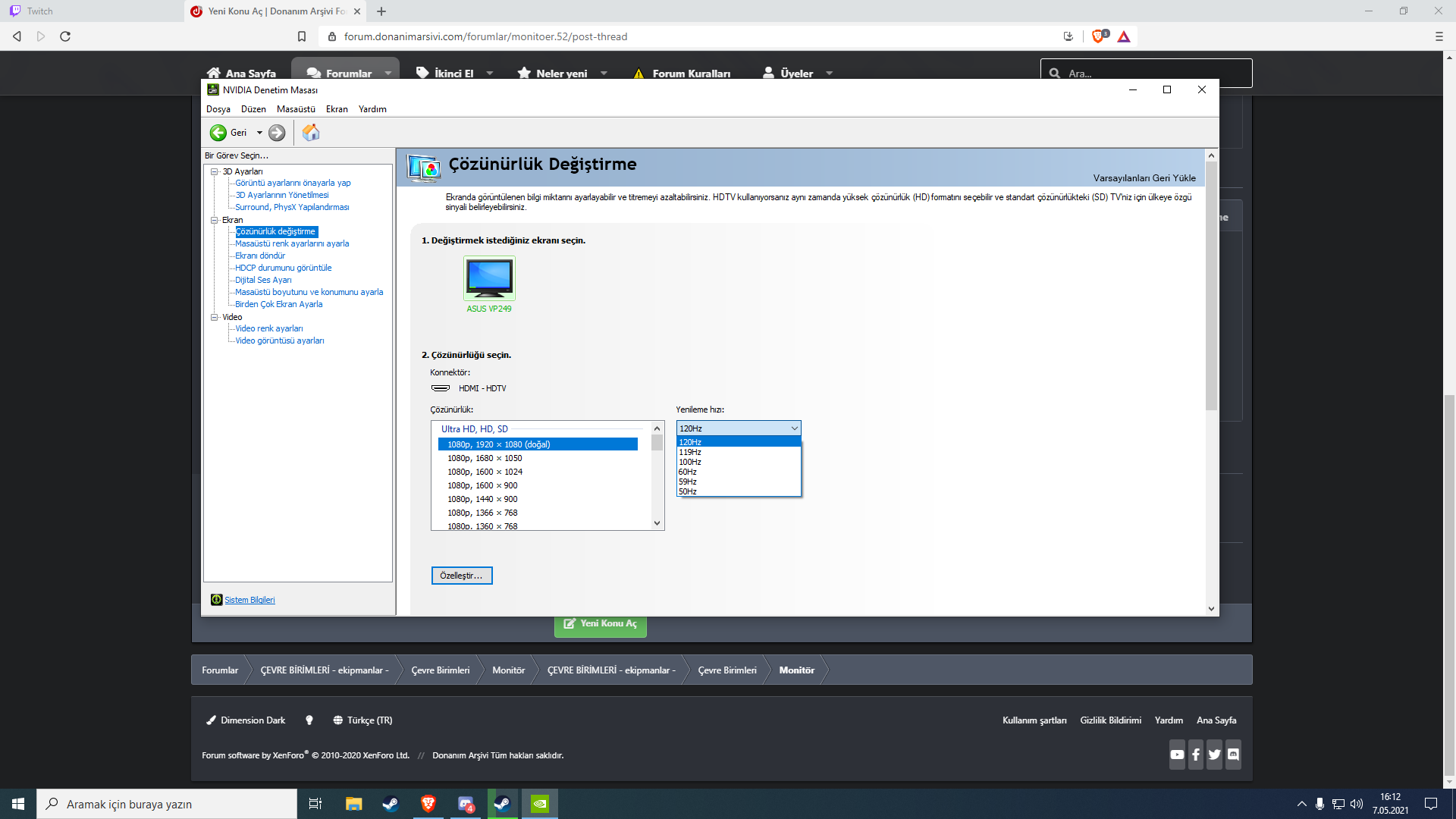Click the Brave Rewards triangle icon
This screenshot has height=819, width=1456.
pyautogui.click(x=1124, y=36)
